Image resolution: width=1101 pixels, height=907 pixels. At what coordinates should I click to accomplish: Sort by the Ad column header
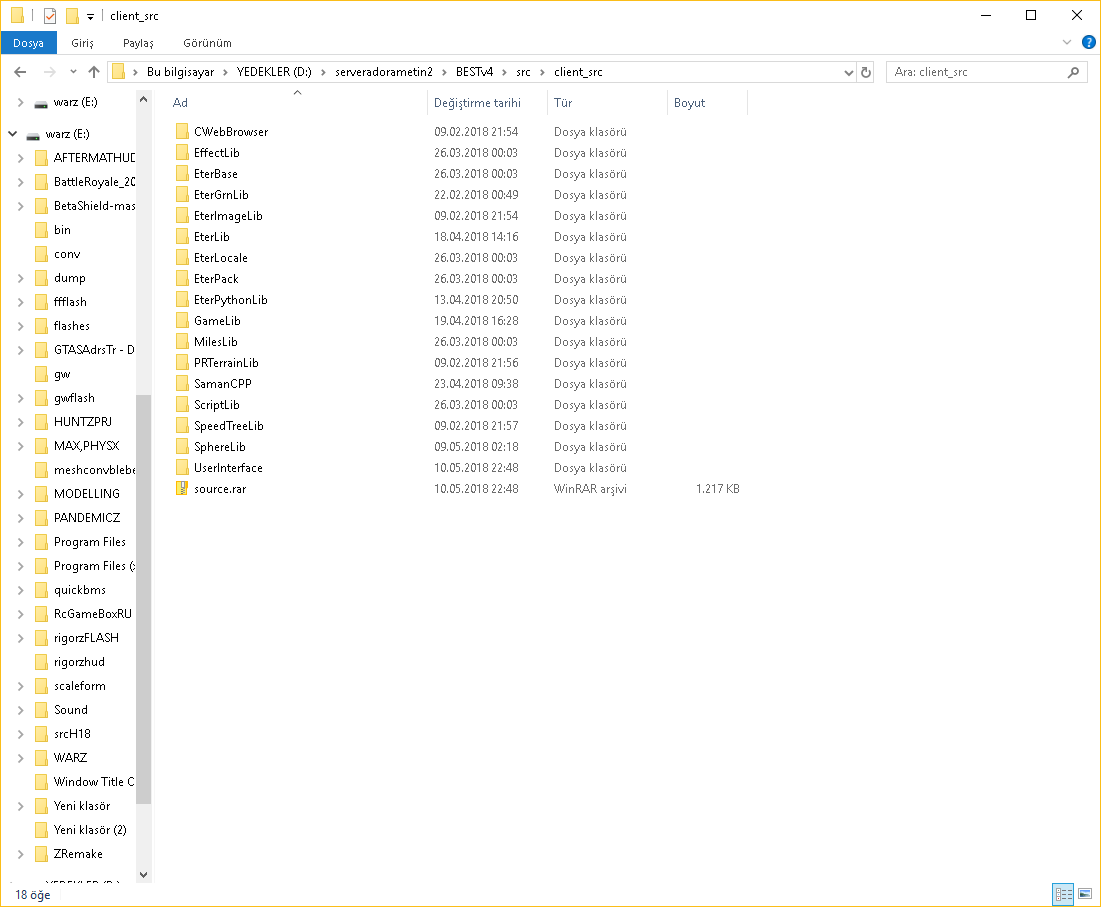click(180, 102)
